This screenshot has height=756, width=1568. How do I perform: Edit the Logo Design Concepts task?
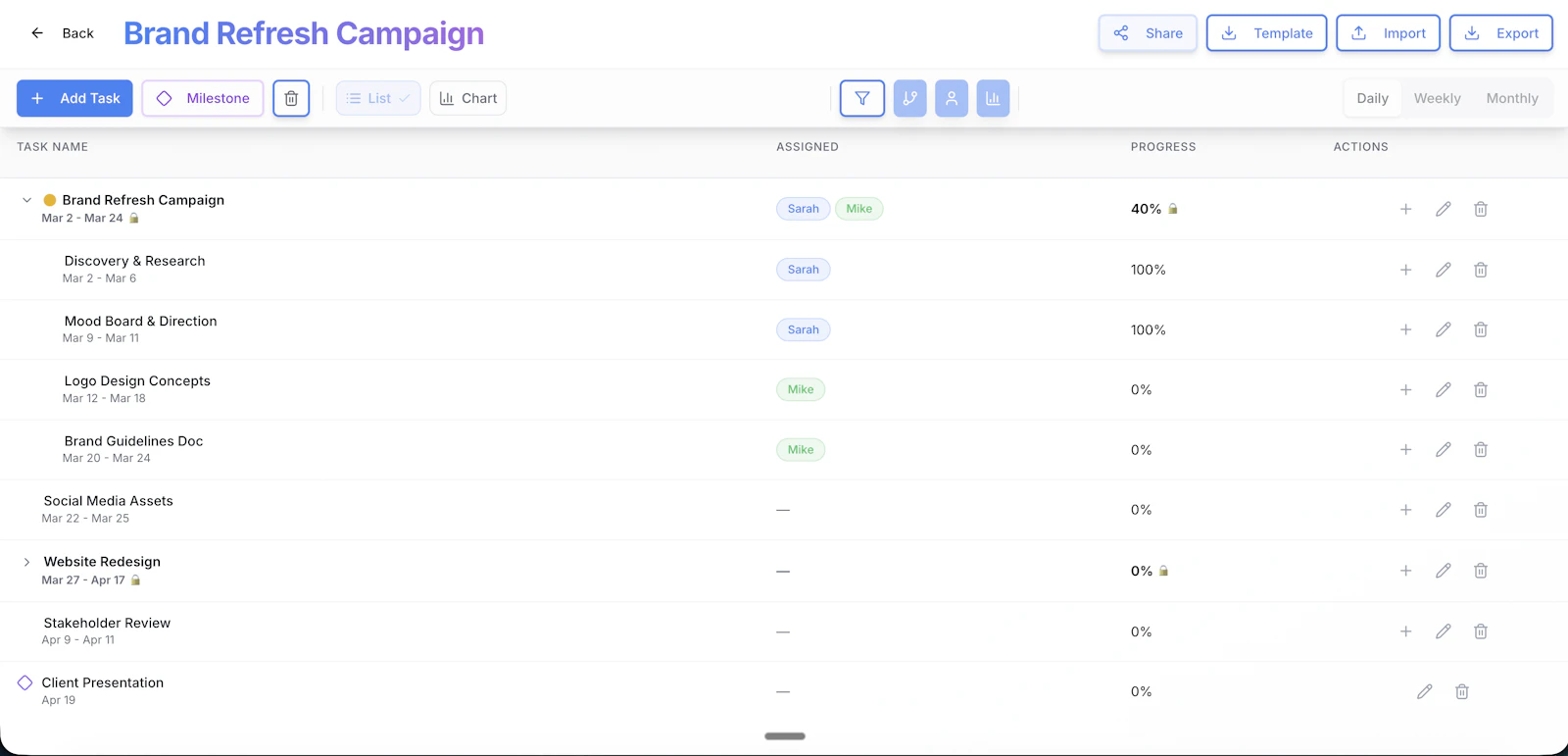tap(1444, 389)
